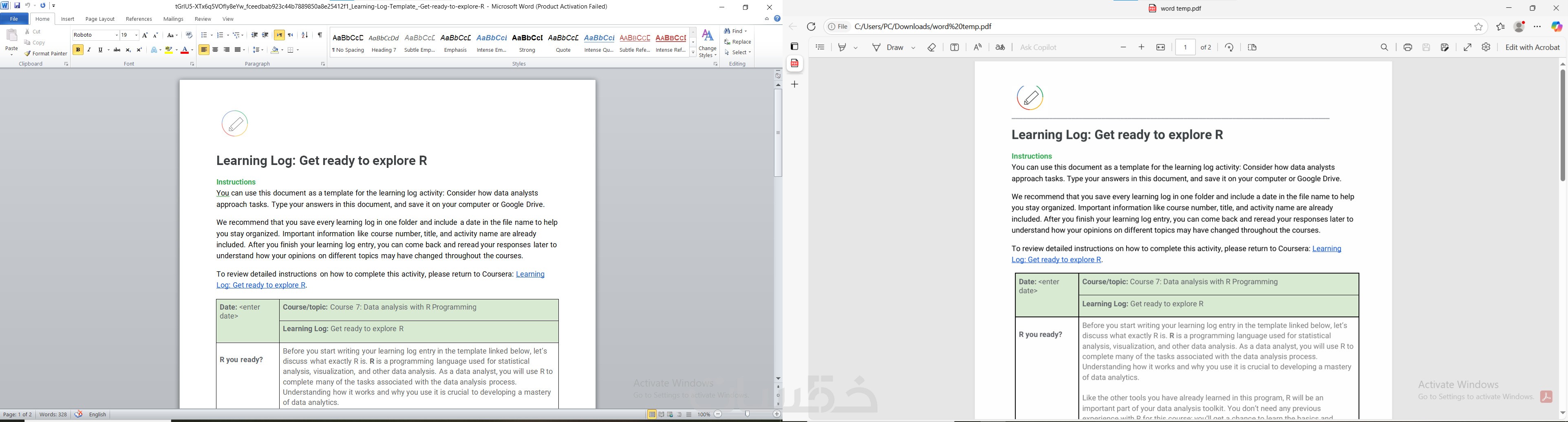This screenshot has width=1568, height=422.
Task: Switch to the Page Layout tab
Action: (100, 20)
